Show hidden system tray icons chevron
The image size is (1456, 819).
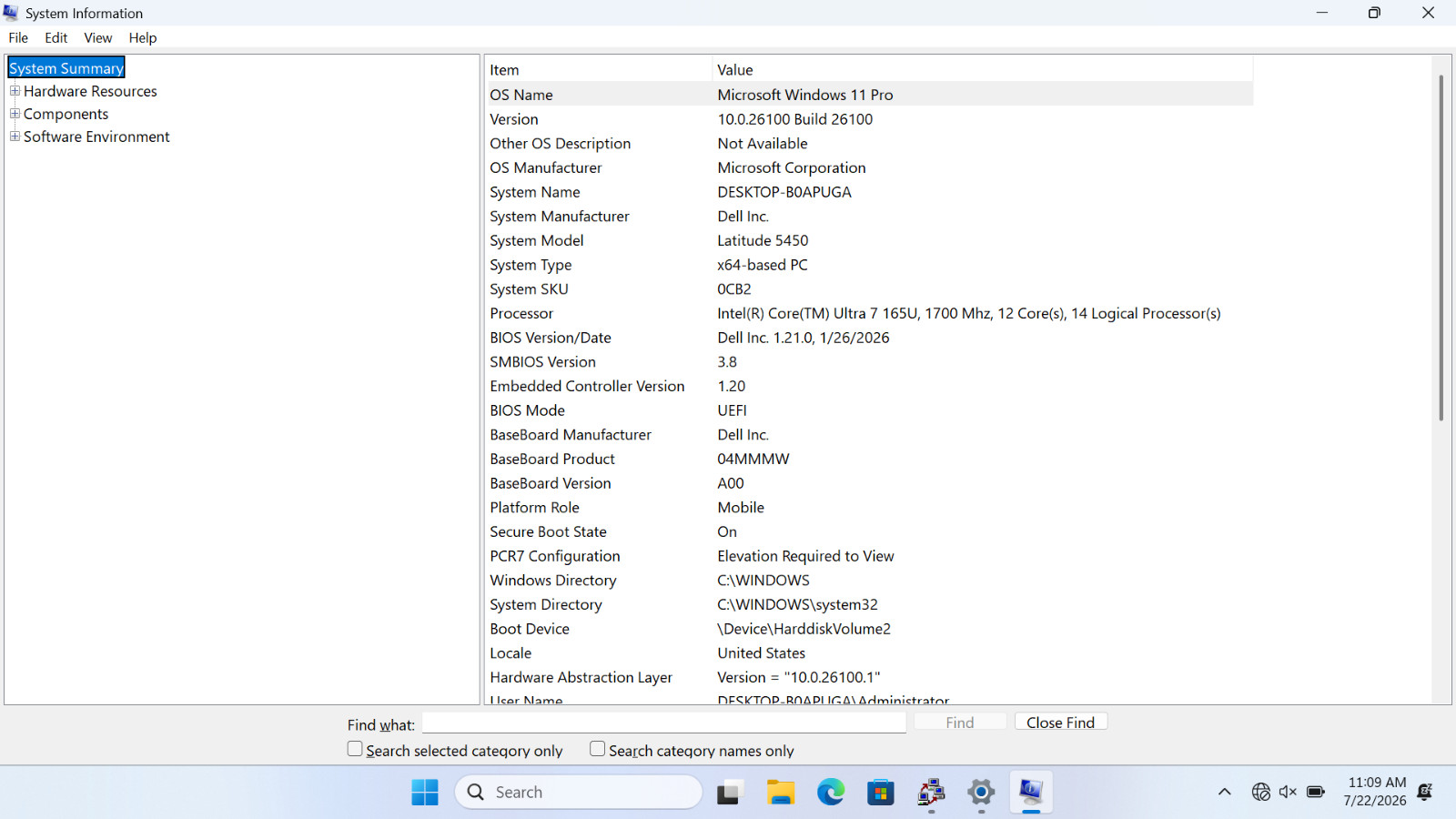(x=1225, y=792)
